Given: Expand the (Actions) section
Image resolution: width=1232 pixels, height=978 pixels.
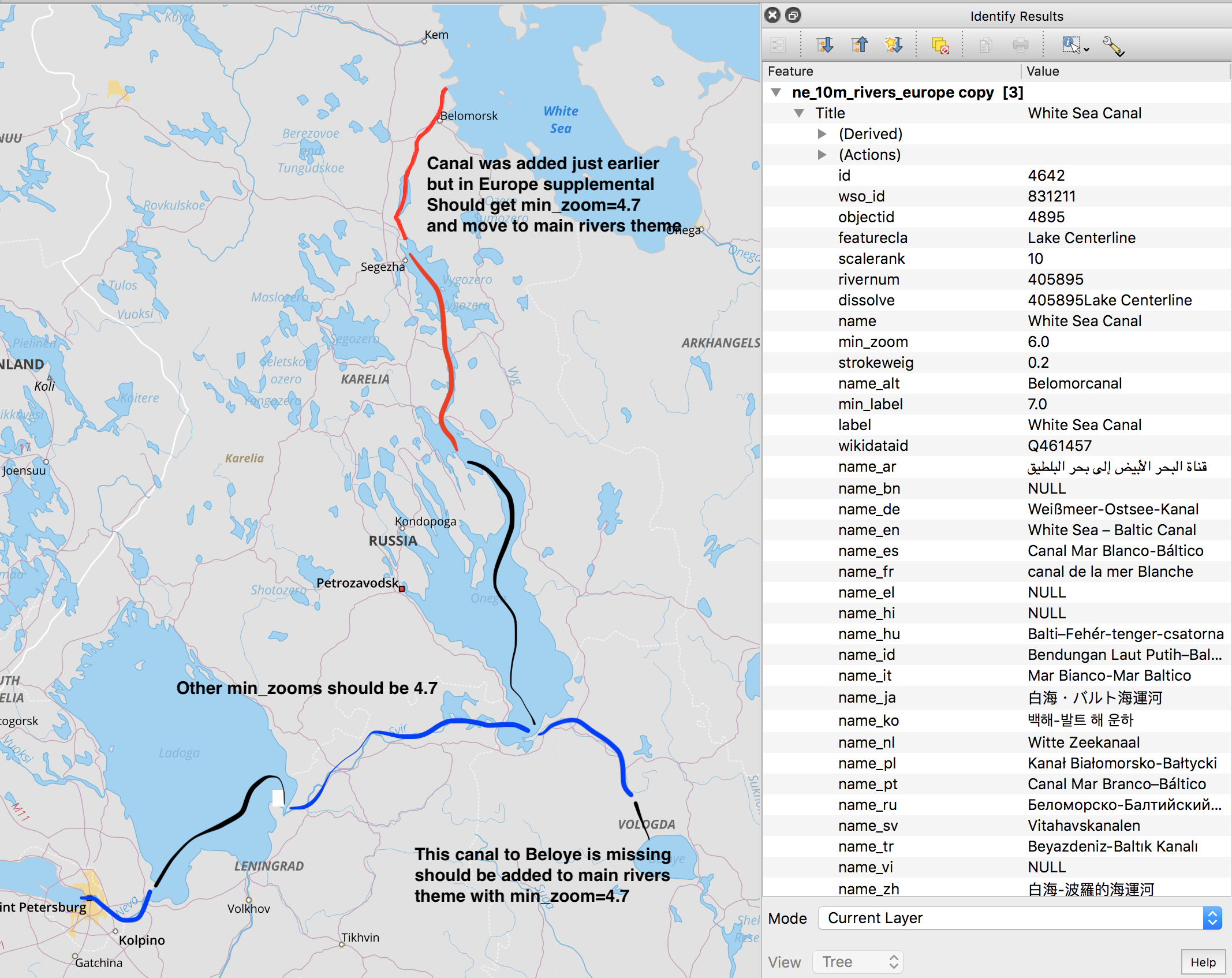Looking at the screenshot, I should click(x=822, y=155).
